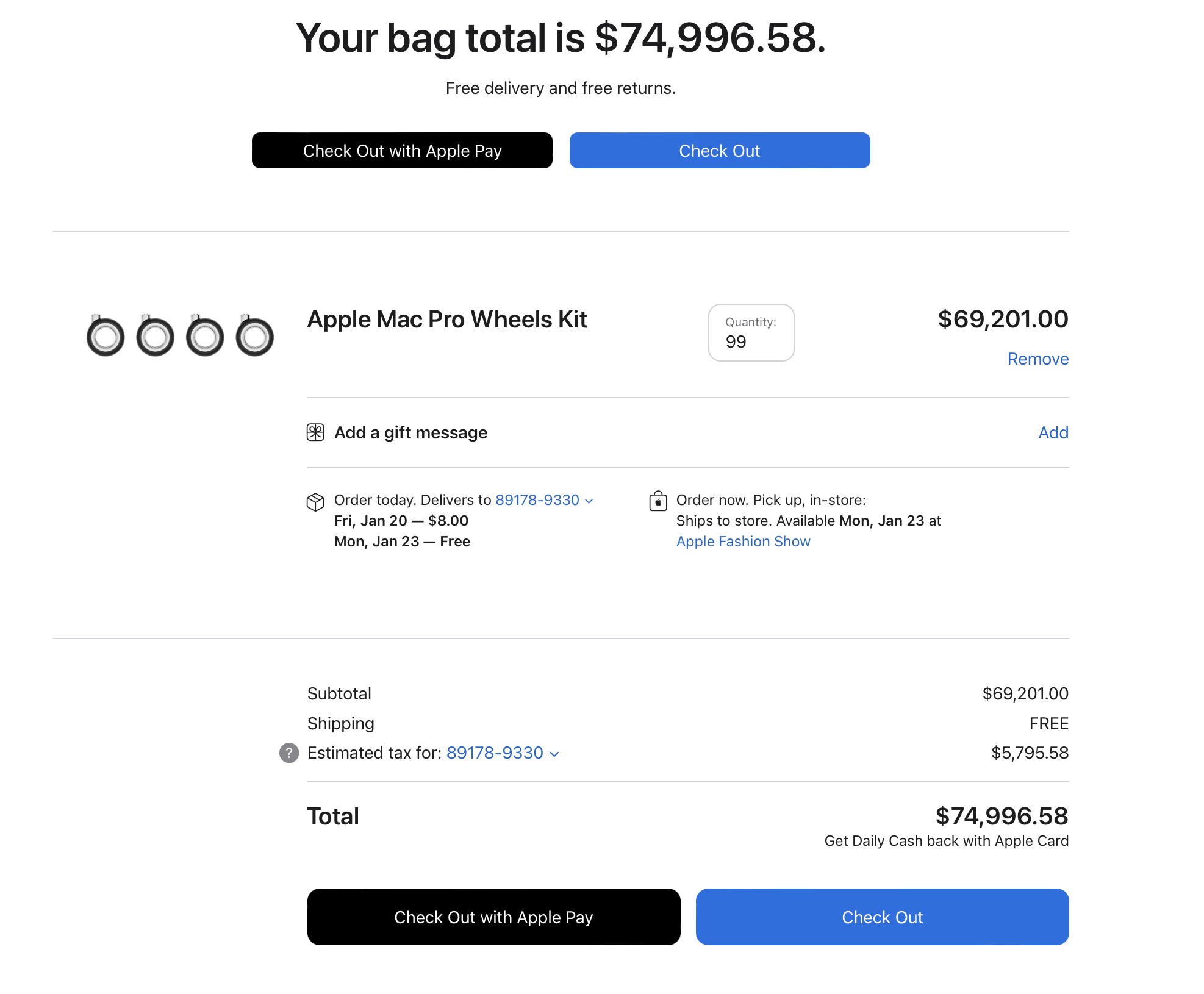This screenshot has width=1204, height=994.
Task: Open the Quantity dropdown showing 99
Action: pos(751,333)
